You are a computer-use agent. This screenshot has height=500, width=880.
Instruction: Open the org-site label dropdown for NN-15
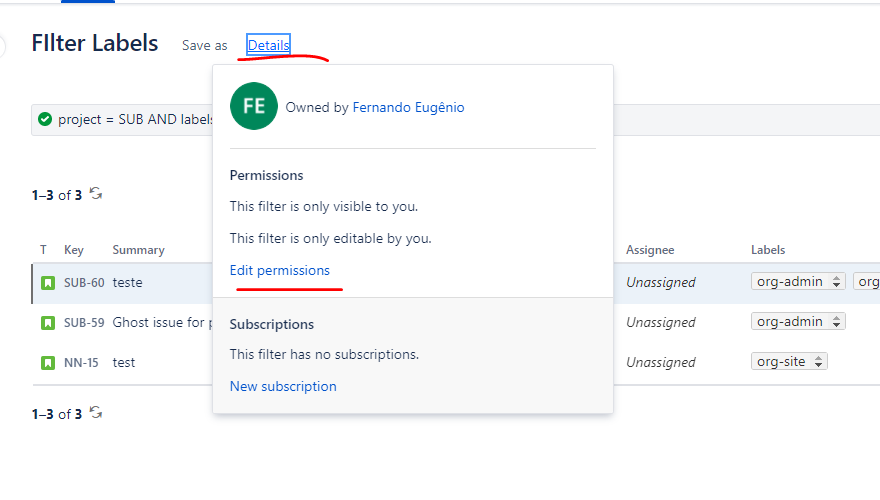[x=789, y=361]
